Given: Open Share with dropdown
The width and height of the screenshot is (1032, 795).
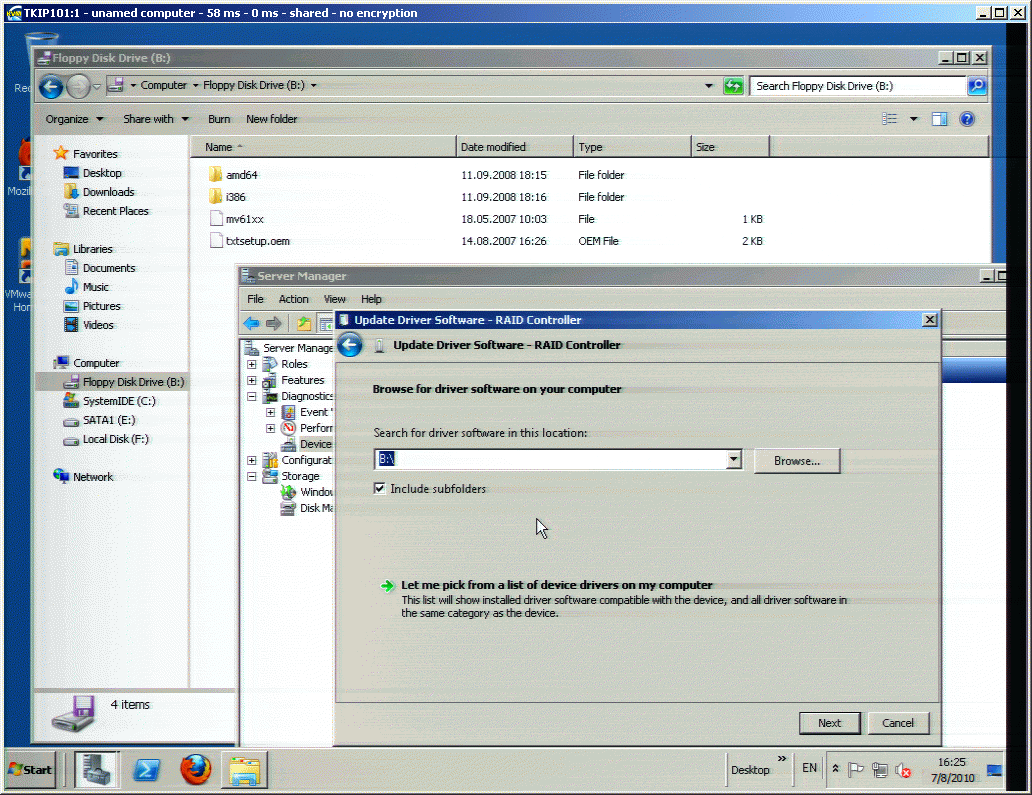Looking at the screenshot, I should pos(156,119).
